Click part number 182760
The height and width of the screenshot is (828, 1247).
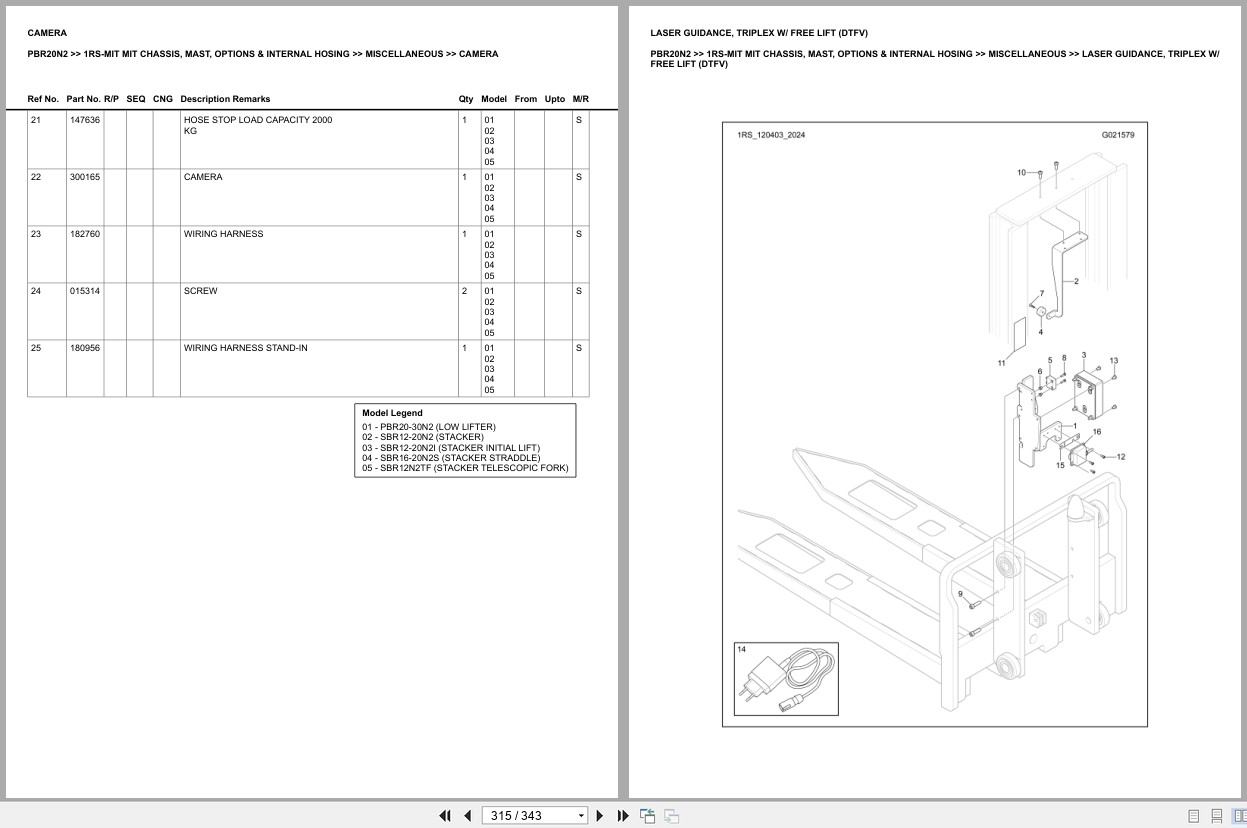(x=85, y=234)
